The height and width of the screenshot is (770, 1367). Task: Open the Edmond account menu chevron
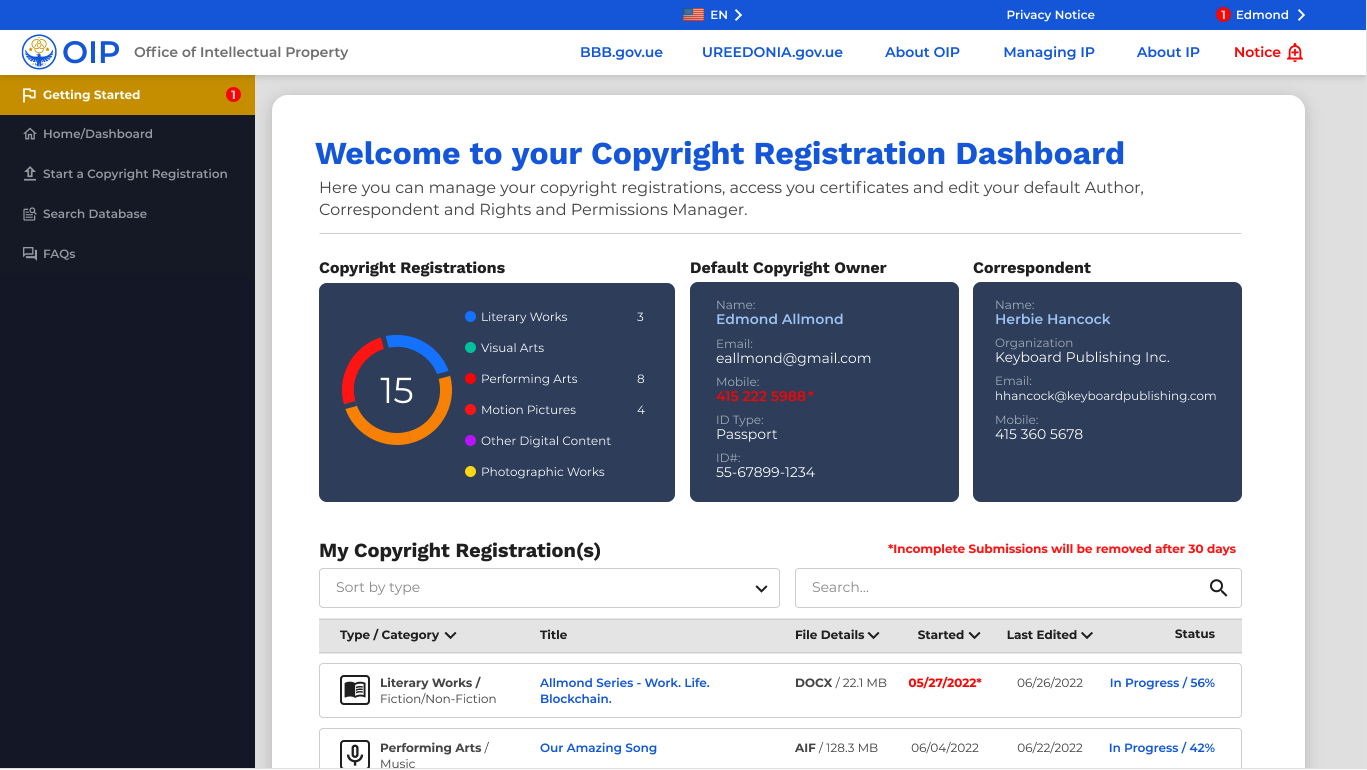coord(1301,15)
